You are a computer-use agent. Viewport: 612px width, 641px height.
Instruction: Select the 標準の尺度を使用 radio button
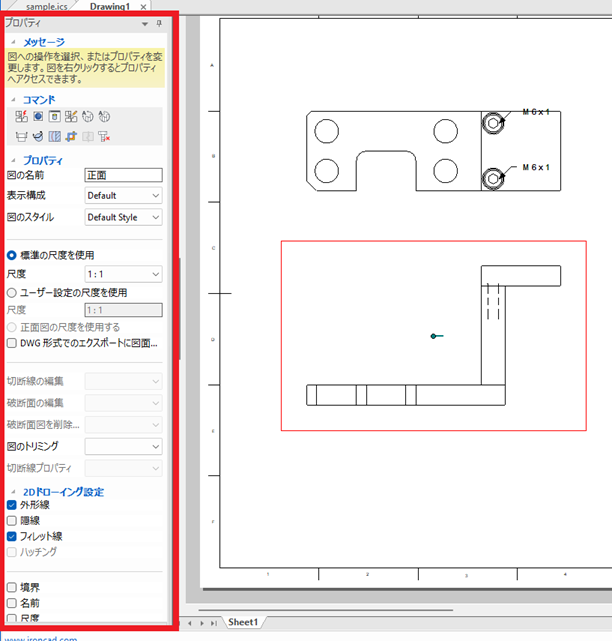[x=11, y=256]
